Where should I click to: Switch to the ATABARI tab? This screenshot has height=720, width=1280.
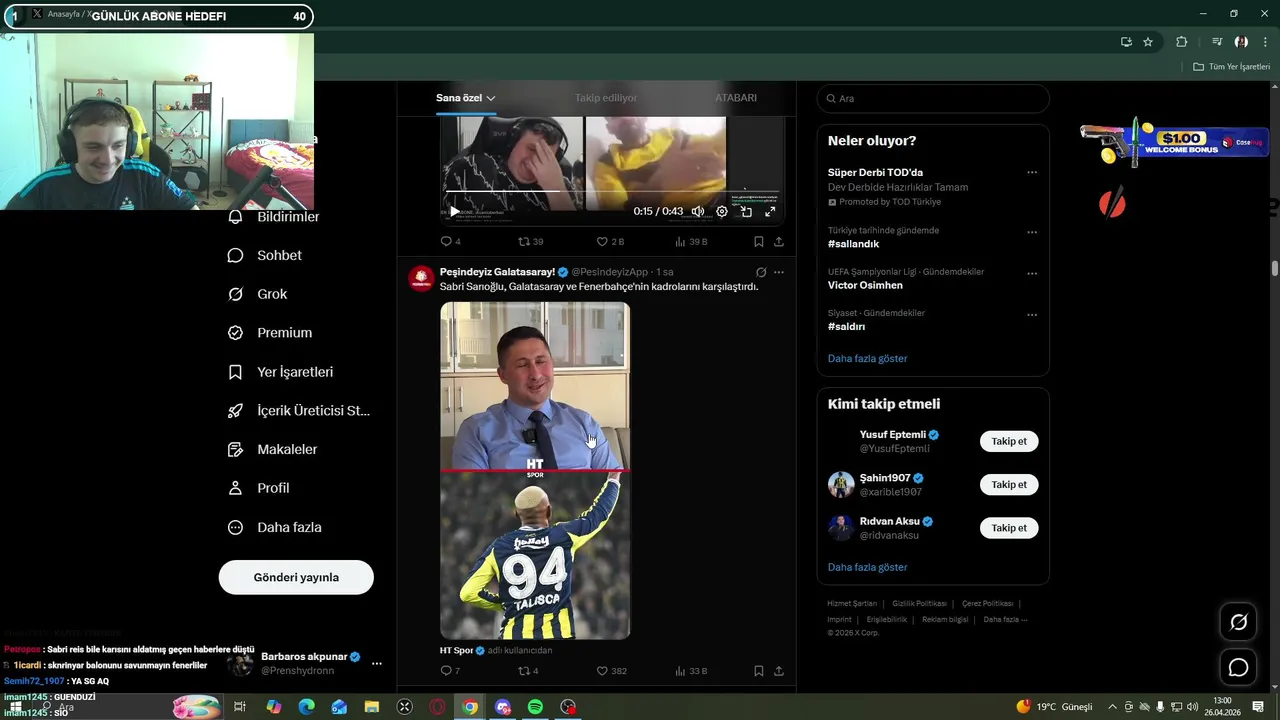click(736, 98)
